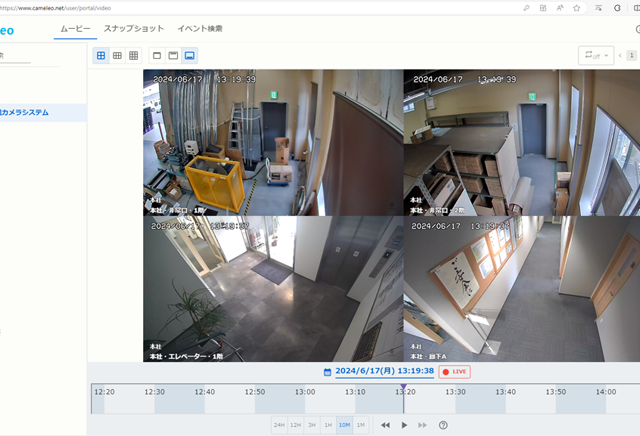Set timeline scale to 1H
Screen dimensions: 640x436
tap(327, 425)
